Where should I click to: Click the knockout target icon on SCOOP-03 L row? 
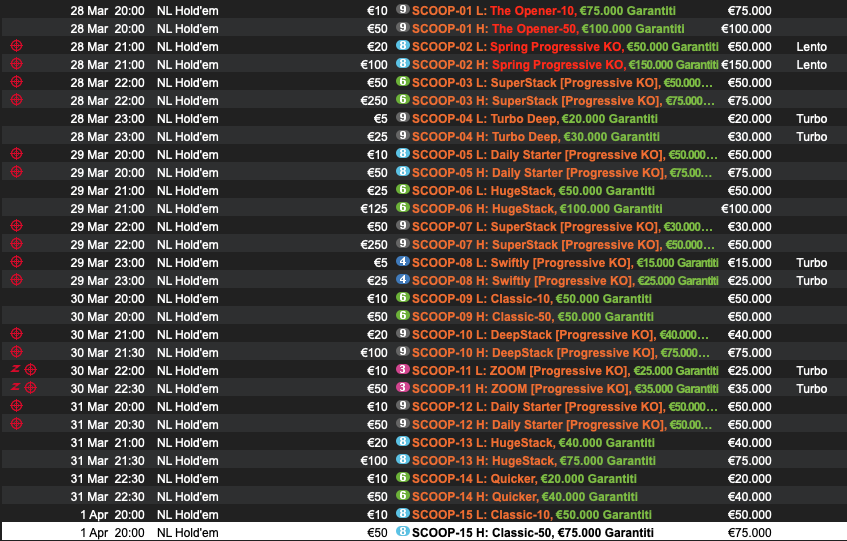click(x=17, y=82)
